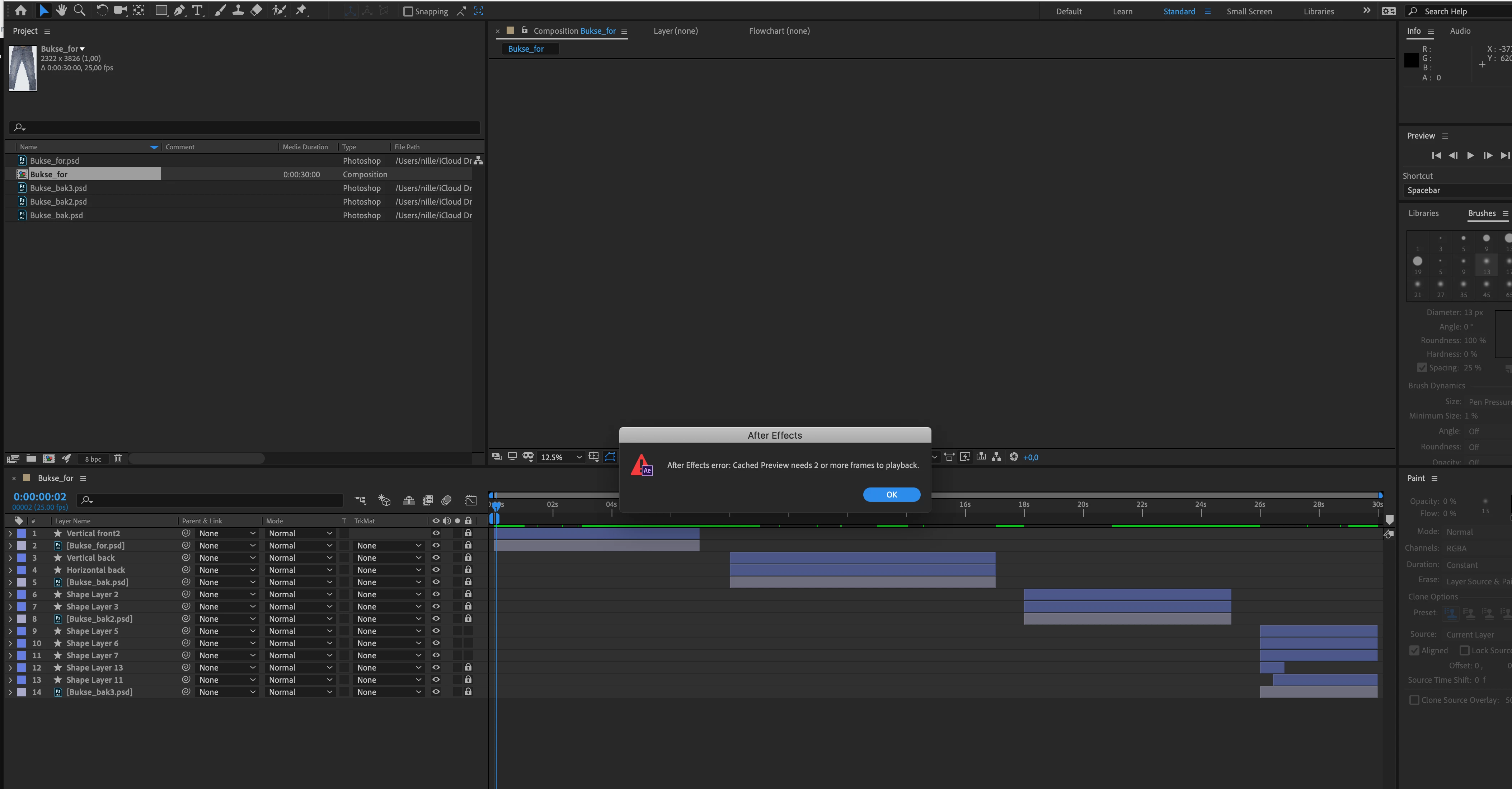The height and width of the screenshot is (789, 1512).
Task: Select the Zoom magnifier tool
Action: click(x=79, y=10)
